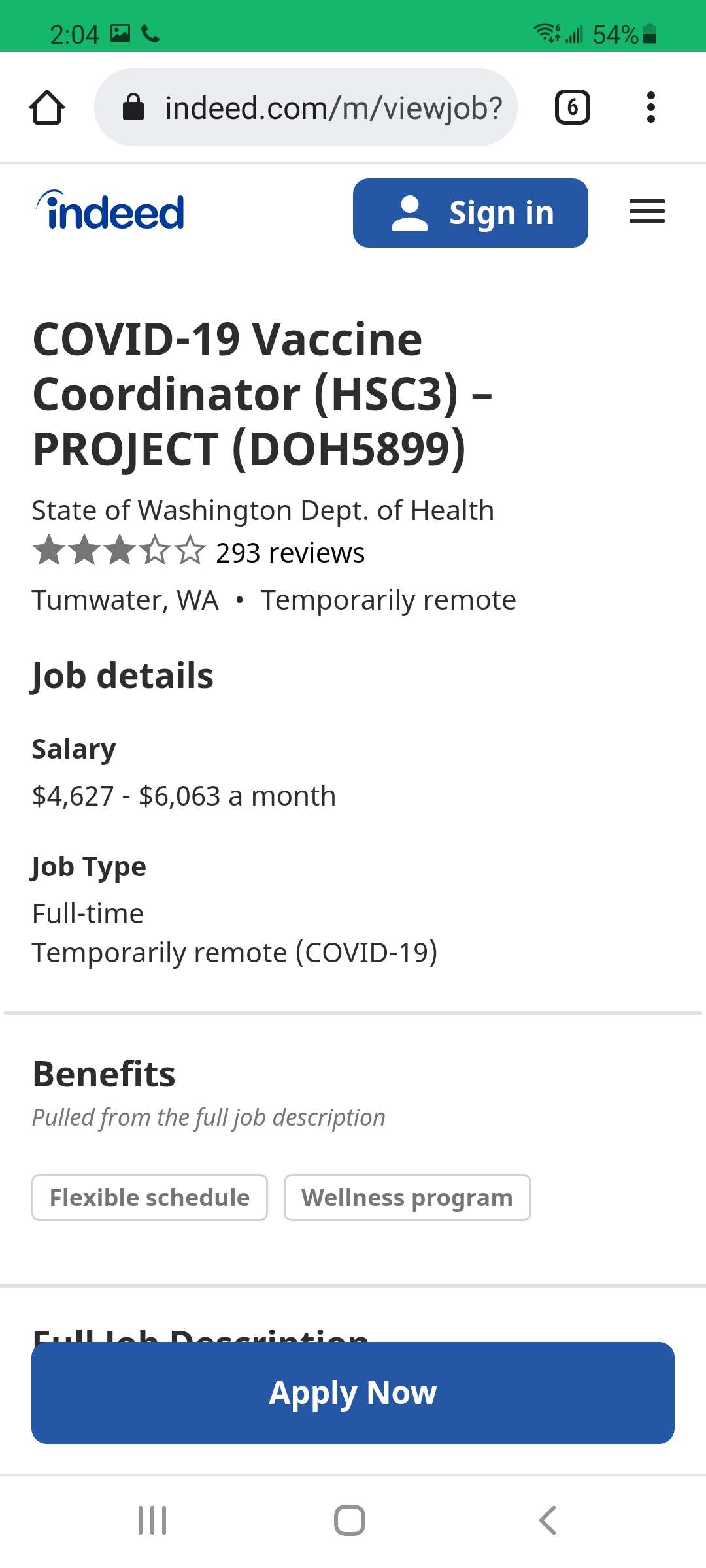Screen dimensions: 706x1568
Task: View the 293 reviews link
Action: tap(290, 553)
